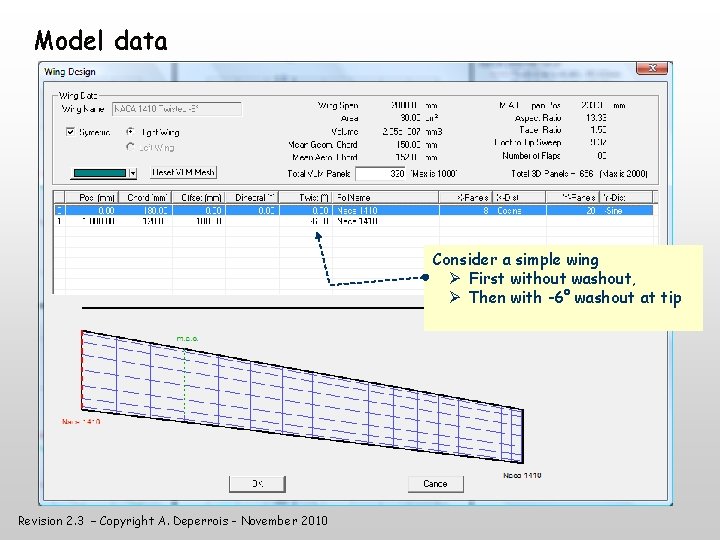Screen dimensions: 720x540
Task: Click the FoilName column header
Action: 385,197
